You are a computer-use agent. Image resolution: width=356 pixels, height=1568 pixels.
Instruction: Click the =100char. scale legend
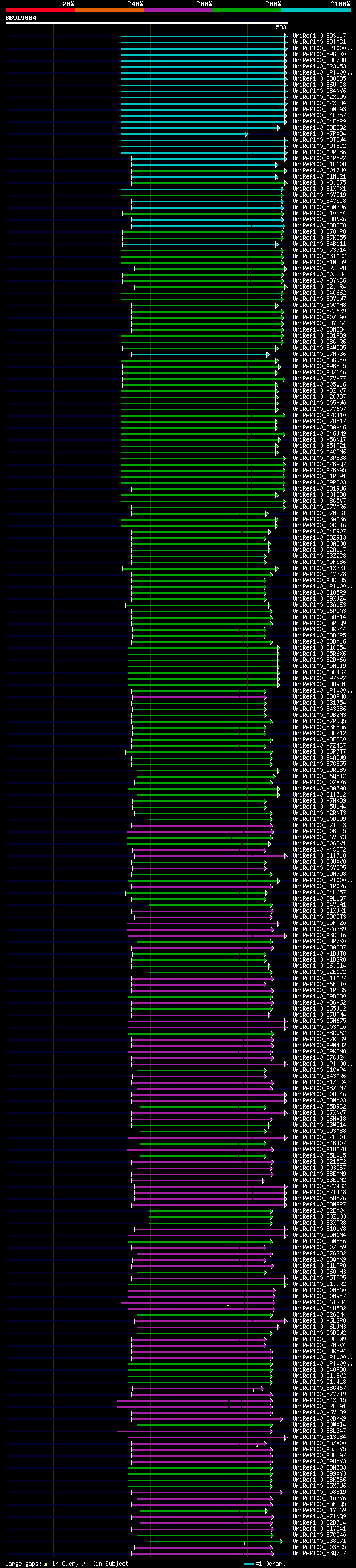pyautogui.click(x=265, y=1563)
